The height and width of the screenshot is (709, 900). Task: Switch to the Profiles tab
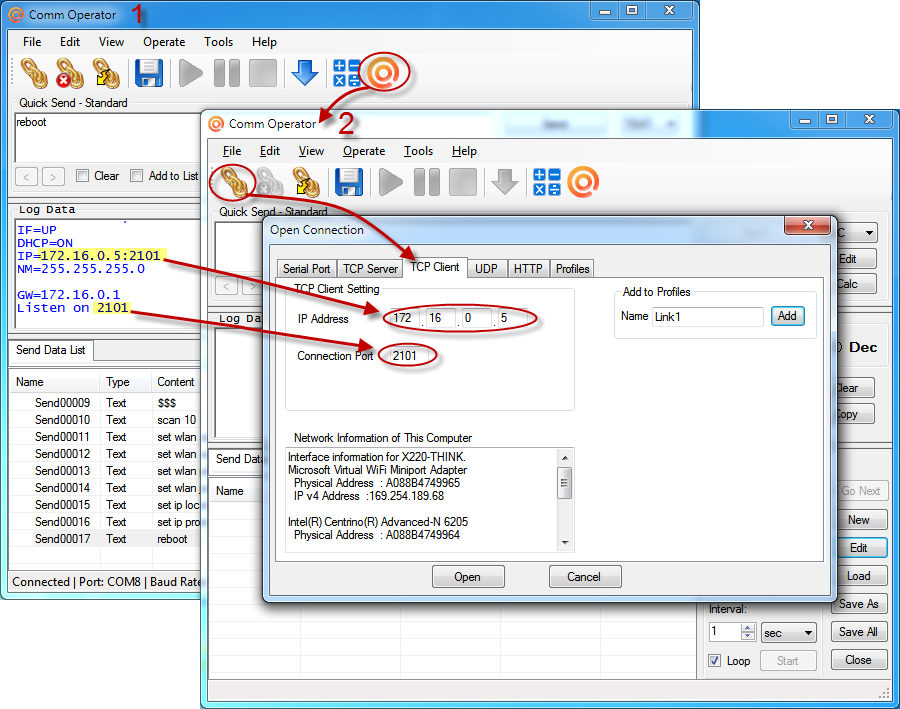point(572,269)
